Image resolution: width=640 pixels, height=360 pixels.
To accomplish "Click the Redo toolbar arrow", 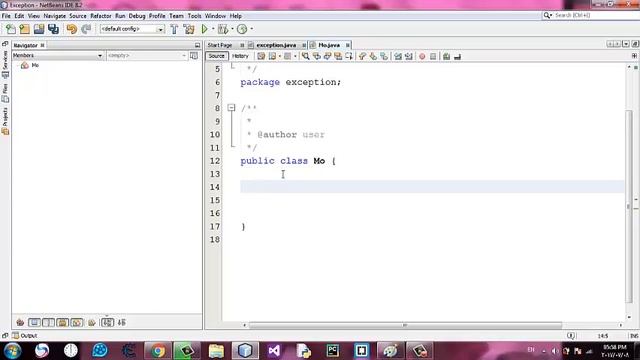I will pyautogui.click(x=86, y=29).
